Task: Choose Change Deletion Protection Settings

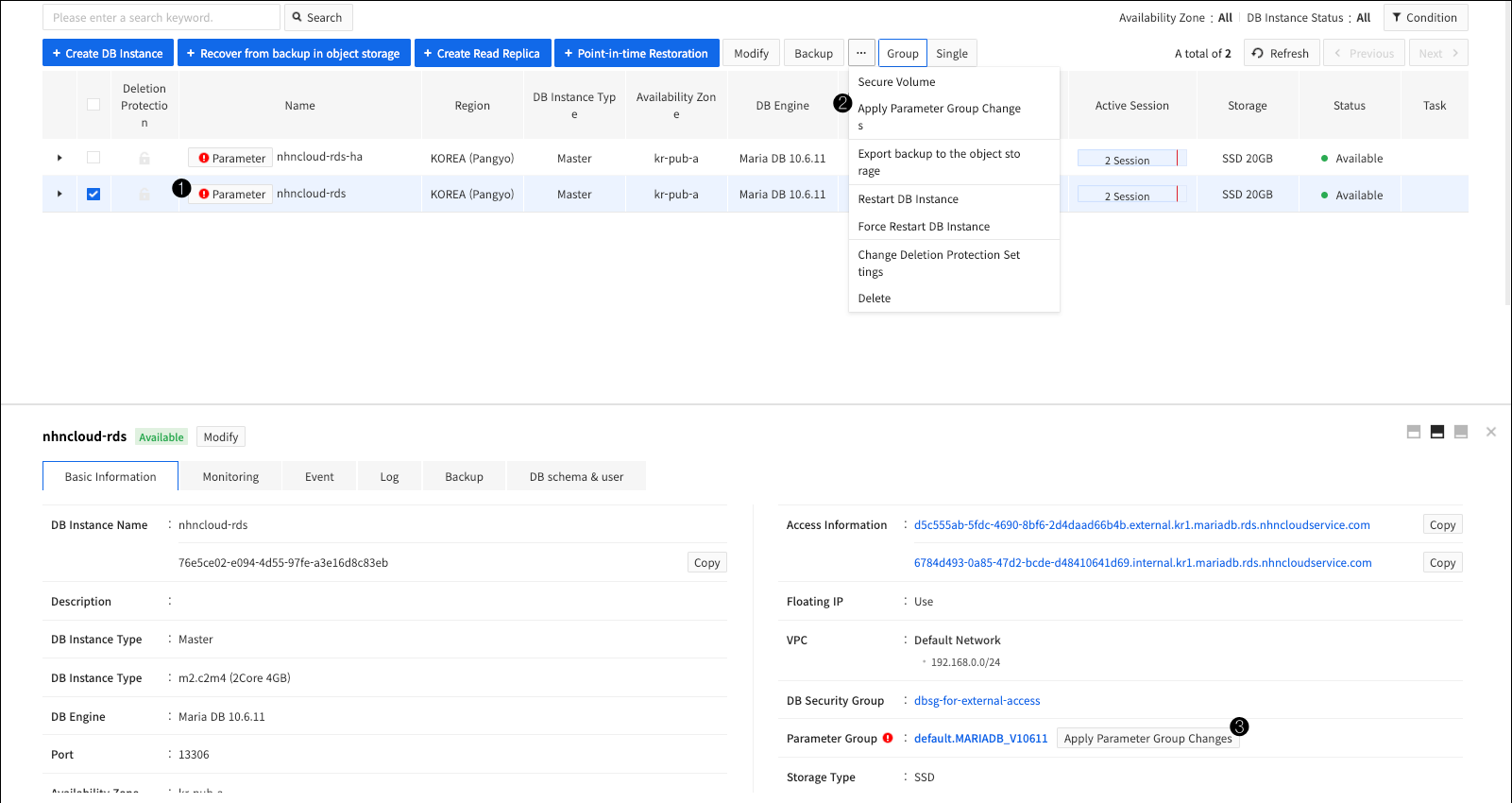Action: point(954,264)
